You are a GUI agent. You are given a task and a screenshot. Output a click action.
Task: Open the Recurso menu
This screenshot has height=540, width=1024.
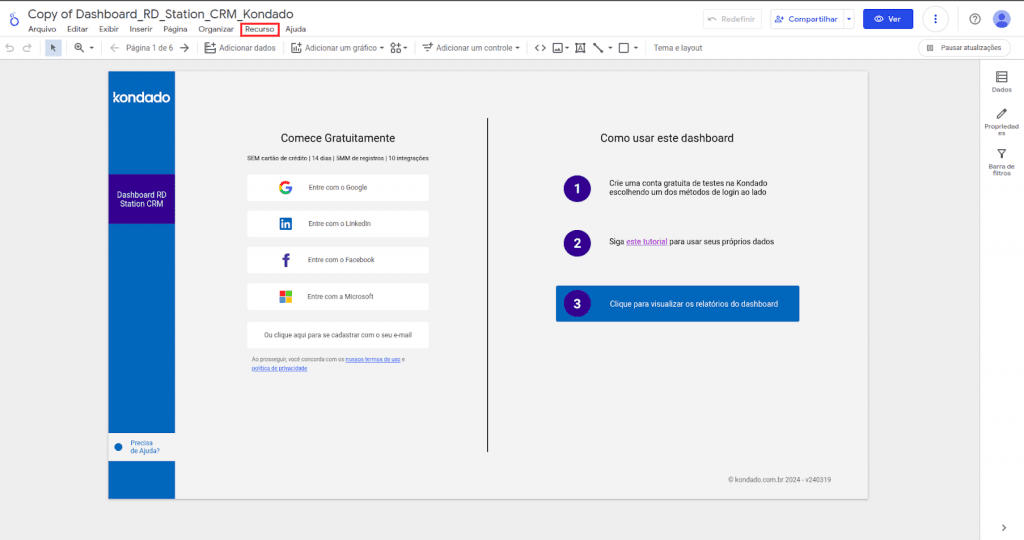pyautogui.click(x=259, y=29)
